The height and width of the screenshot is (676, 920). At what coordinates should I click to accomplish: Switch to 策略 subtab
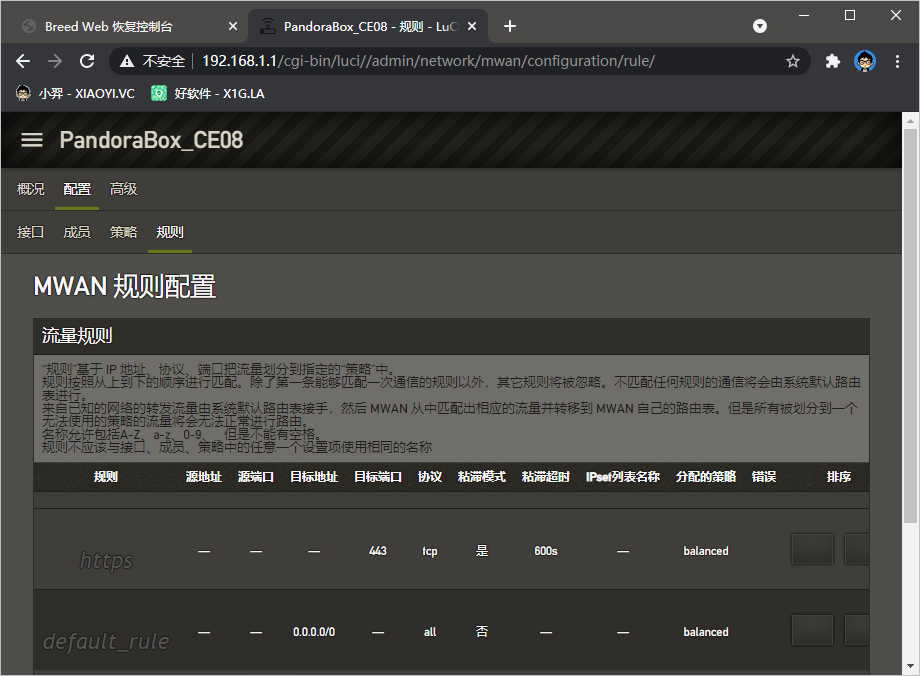[123, 232]
